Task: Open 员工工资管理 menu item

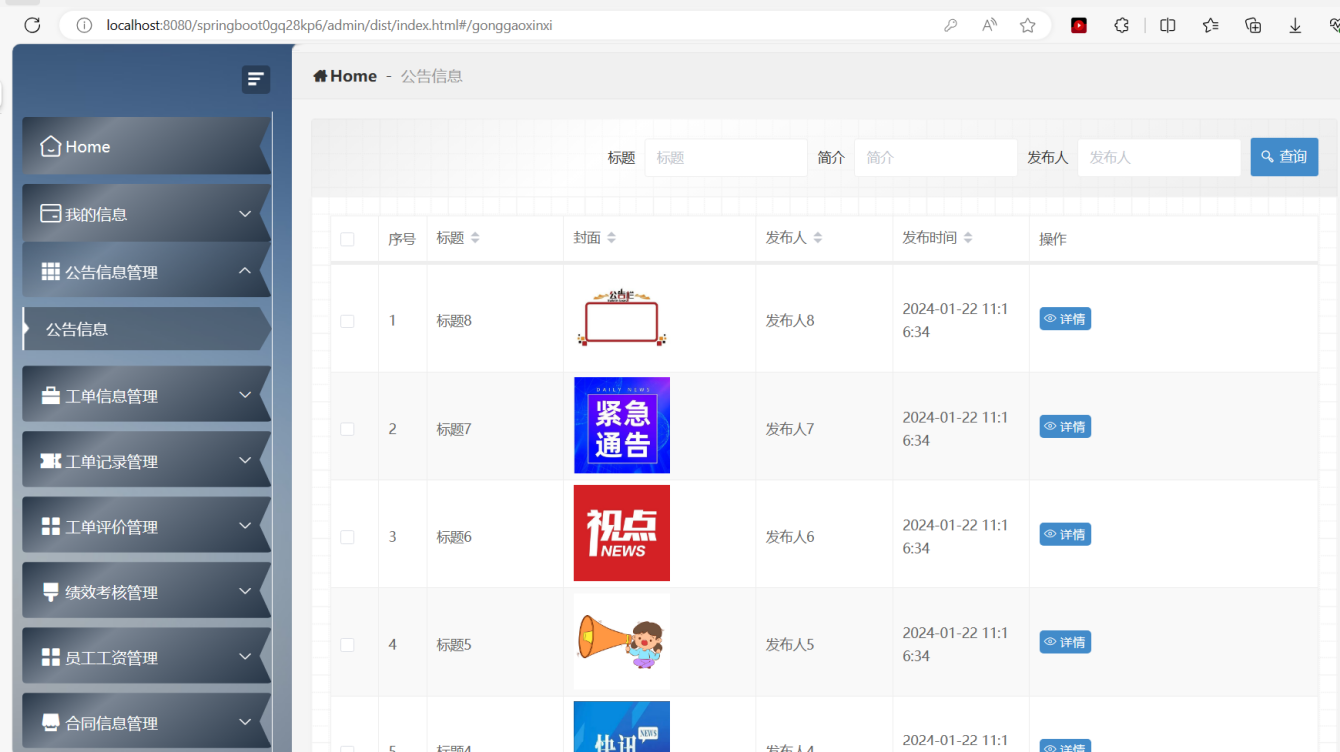Action: point(146,657)
